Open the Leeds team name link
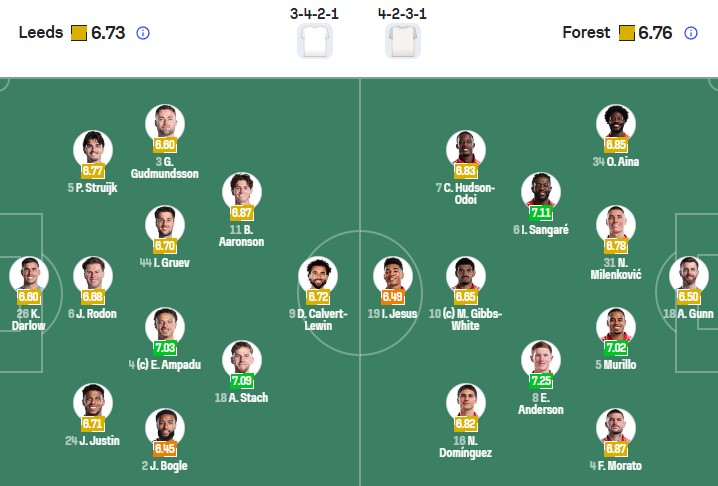Screen dimensions: 718x486 click(x=42, y=33)
